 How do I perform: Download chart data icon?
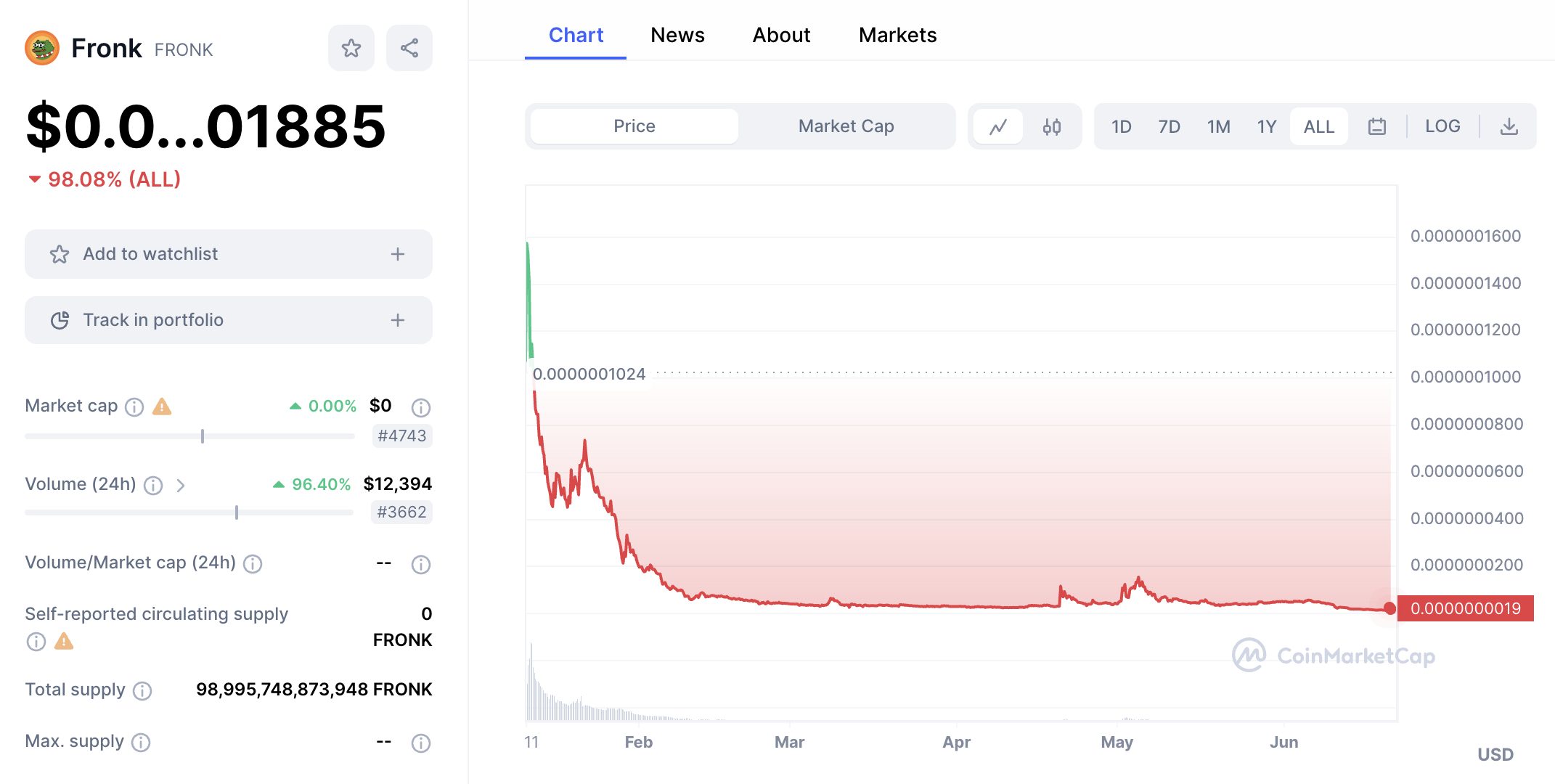pyautogui.click(x=1509, y=126)
